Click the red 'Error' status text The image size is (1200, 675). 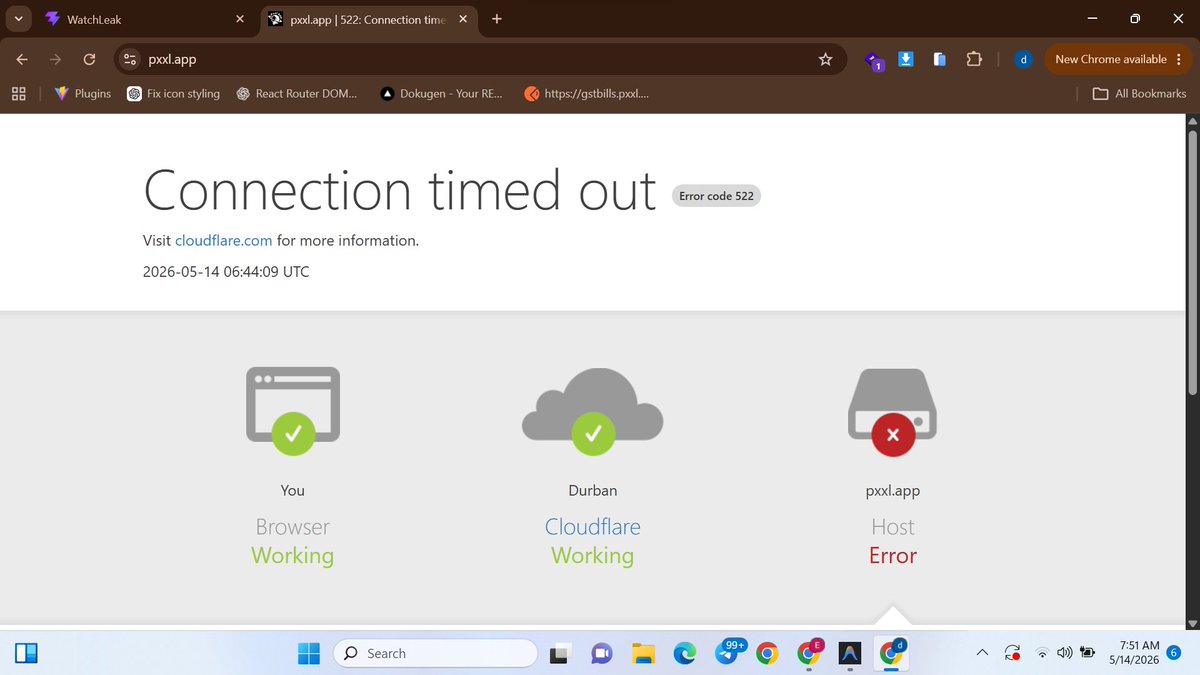click(x=893, y=556)
